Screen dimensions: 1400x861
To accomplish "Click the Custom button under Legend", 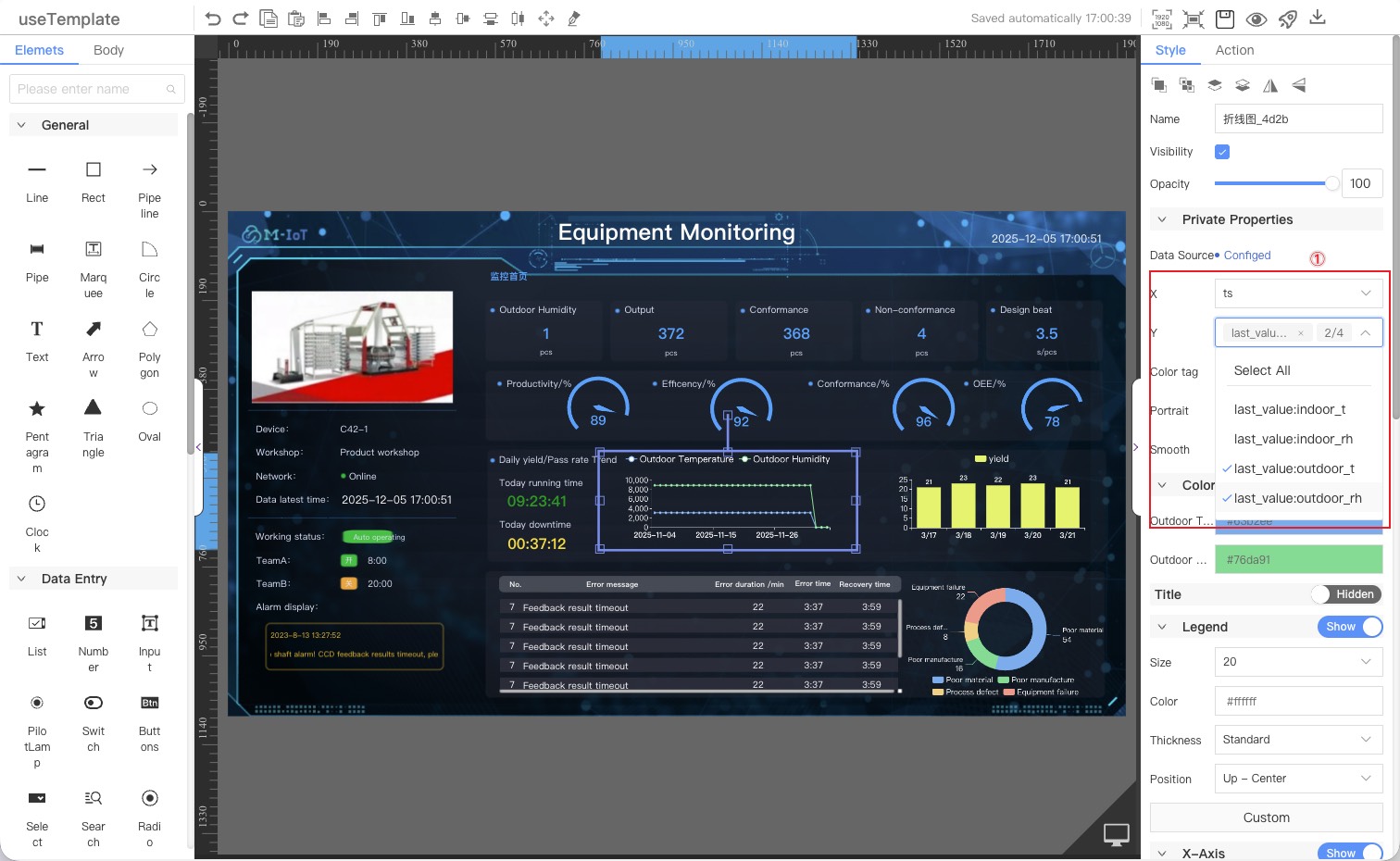I will (1266, 817).
